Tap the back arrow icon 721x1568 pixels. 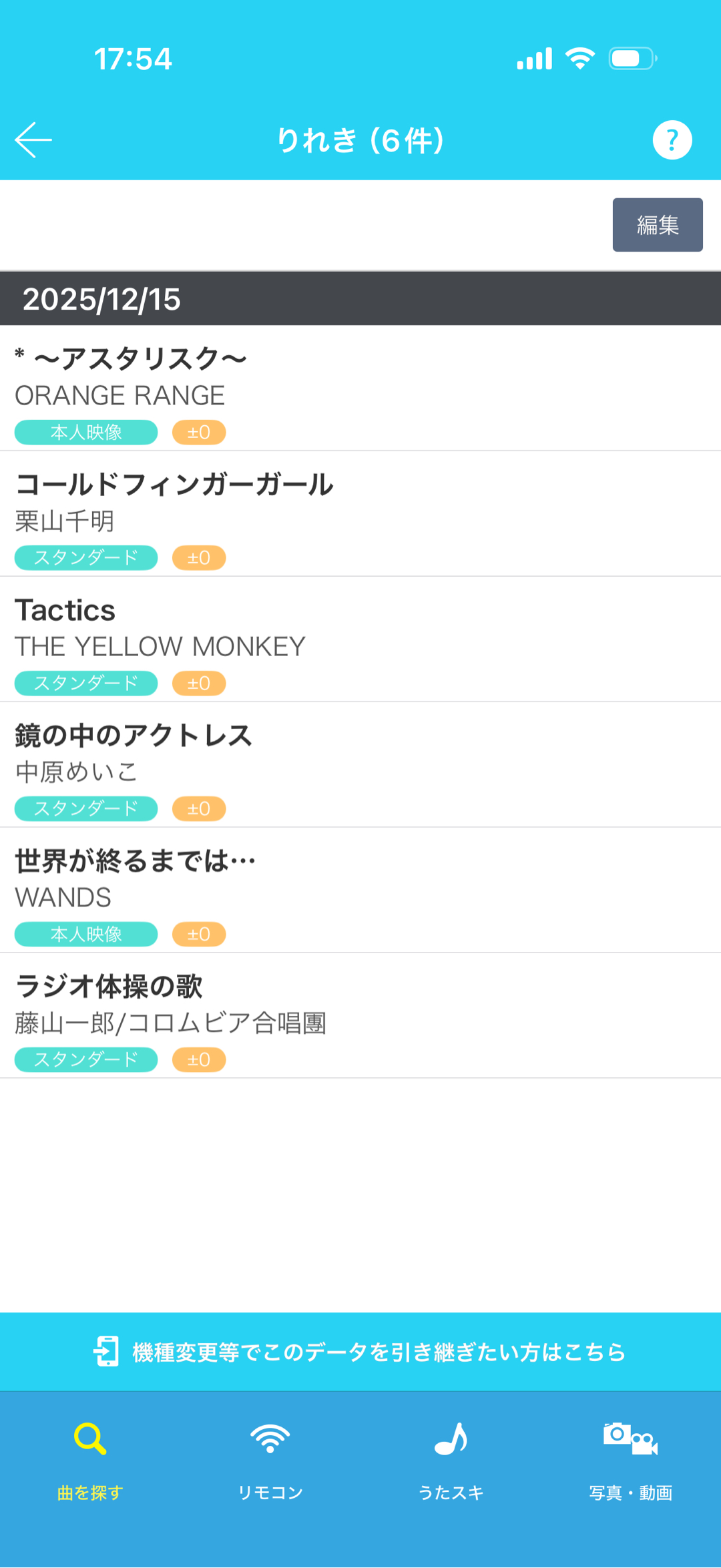[x=33, y=140]
